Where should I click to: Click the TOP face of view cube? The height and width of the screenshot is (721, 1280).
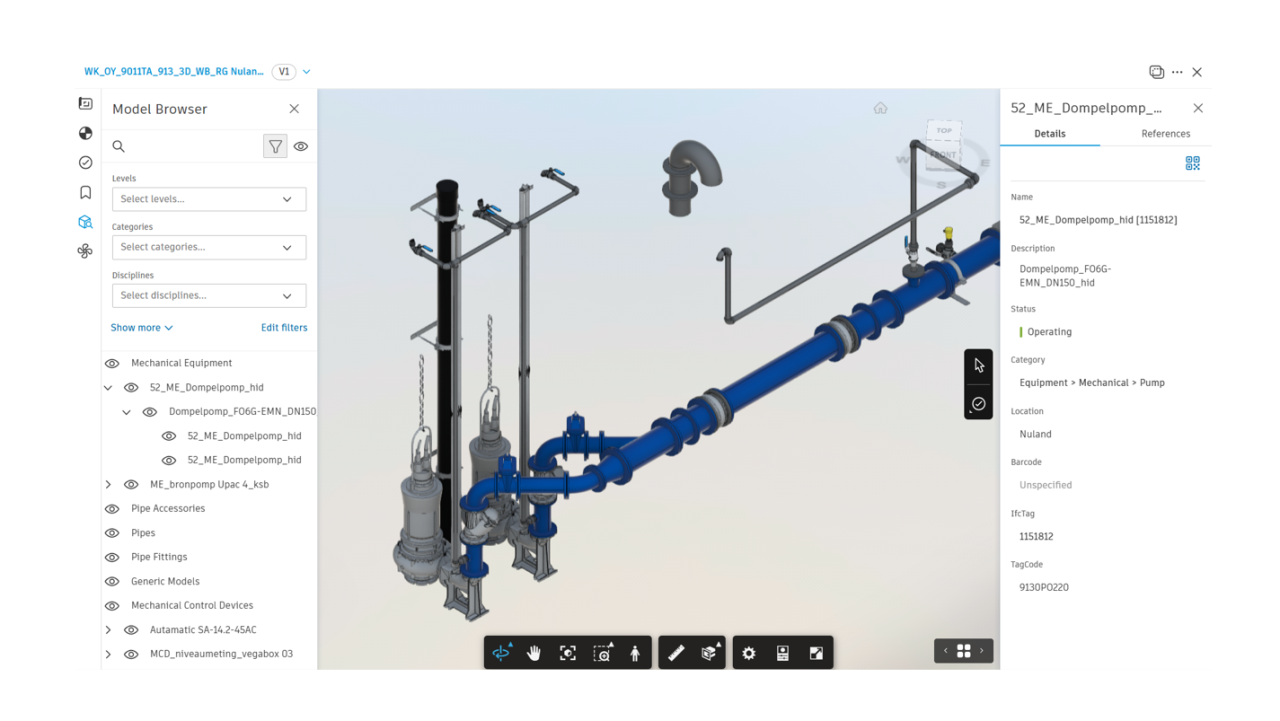(944, 131)
